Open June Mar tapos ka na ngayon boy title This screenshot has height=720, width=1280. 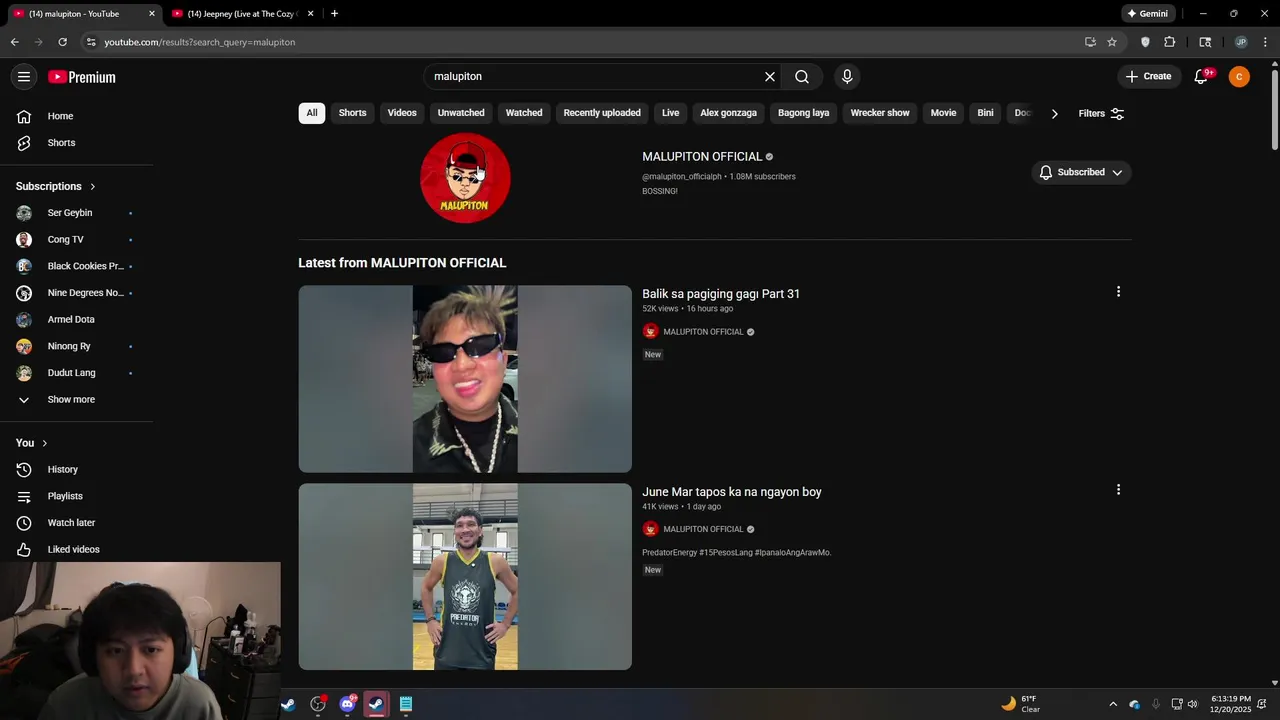pos(732,492)
